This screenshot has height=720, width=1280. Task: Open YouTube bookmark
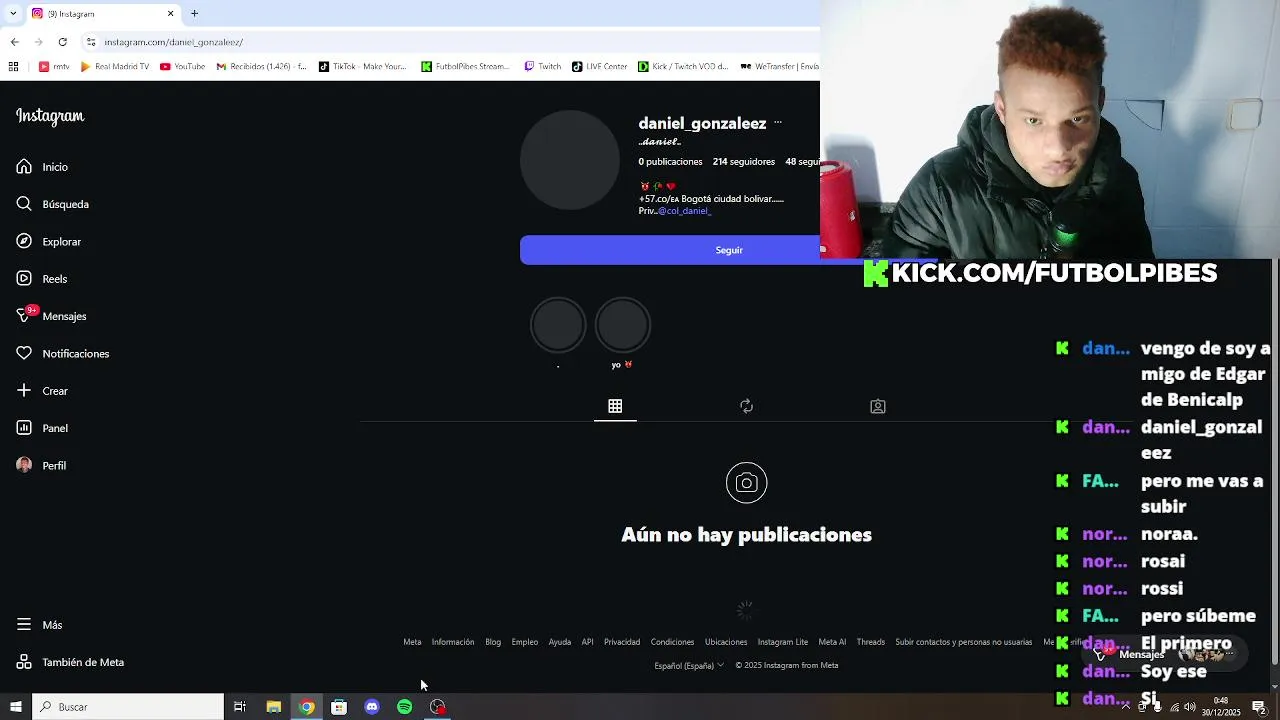click(182, 67)
